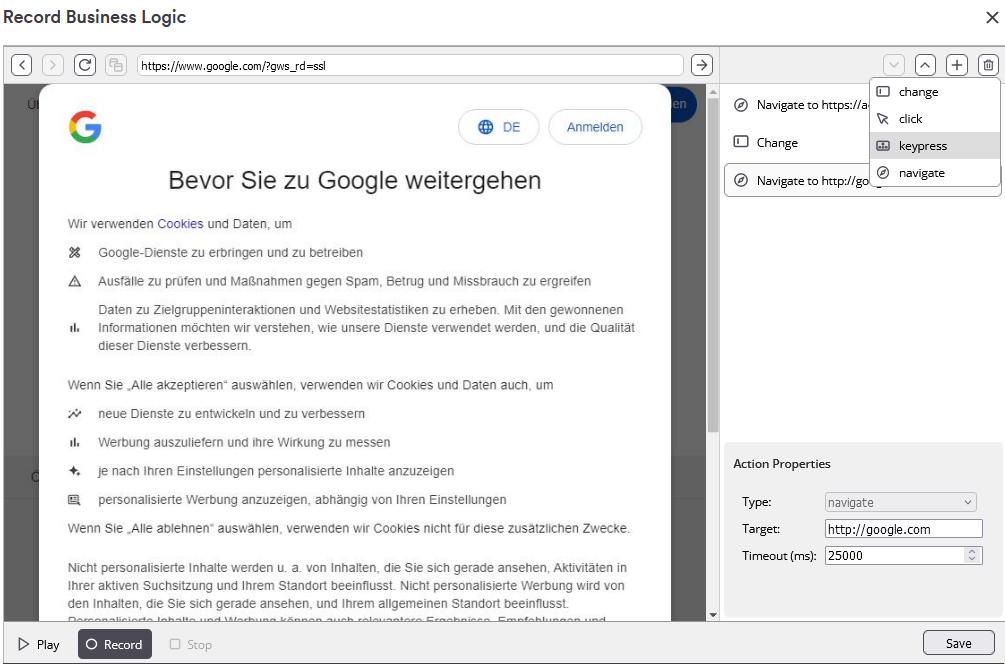The width and height of the screenshot is (1005, 664).
Task: Click the scrollbar down arrow in browser pane
Action: [x=713, y=615]
